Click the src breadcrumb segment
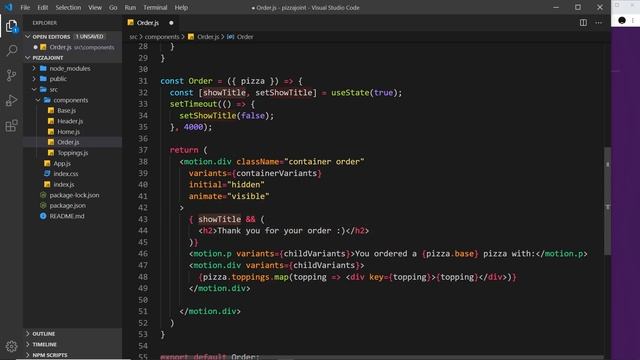The width and height of the screenshot is (640, 360). (133, 37)
